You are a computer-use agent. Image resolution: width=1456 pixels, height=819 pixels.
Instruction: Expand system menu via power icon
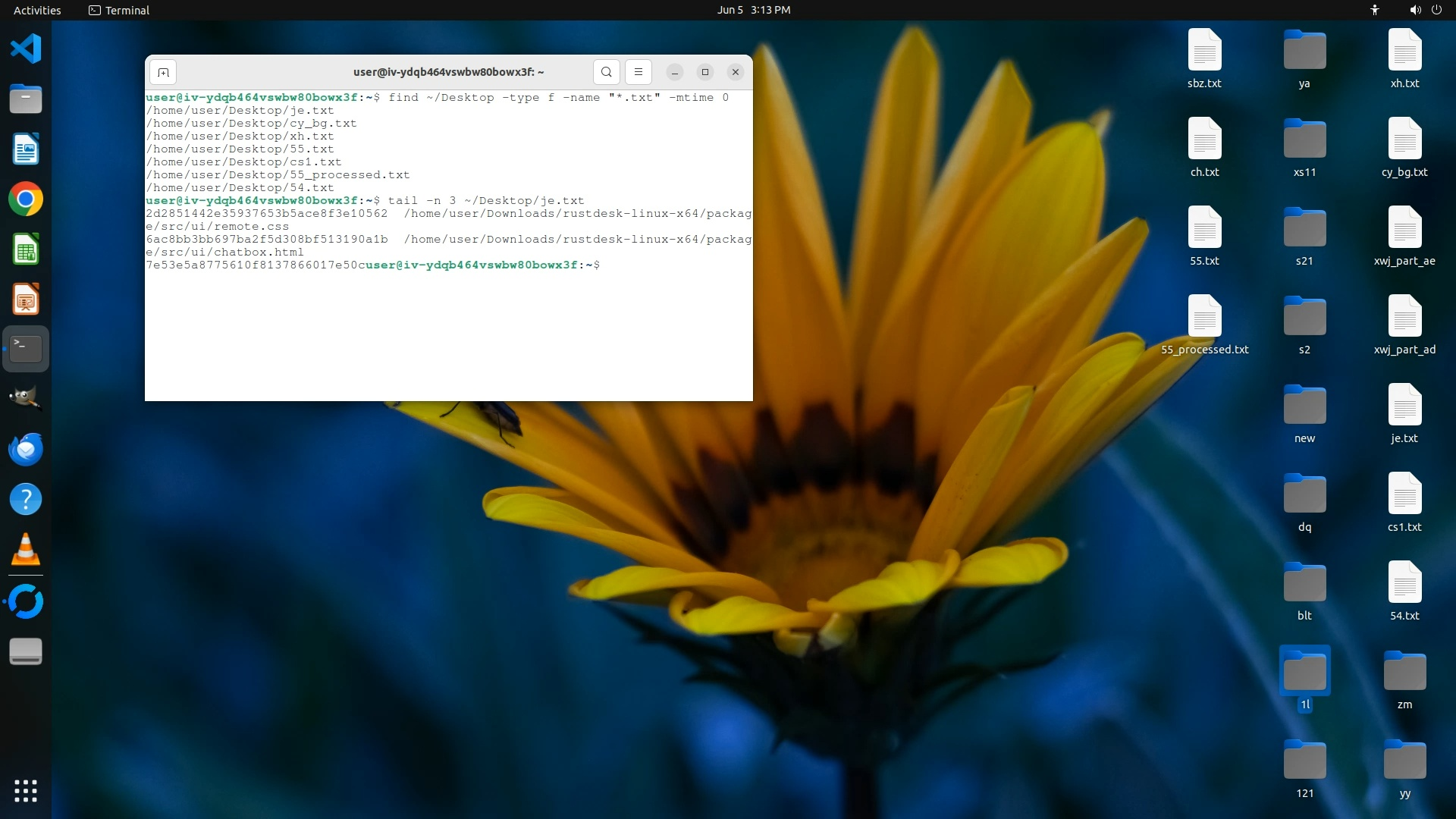[1436, 10]
